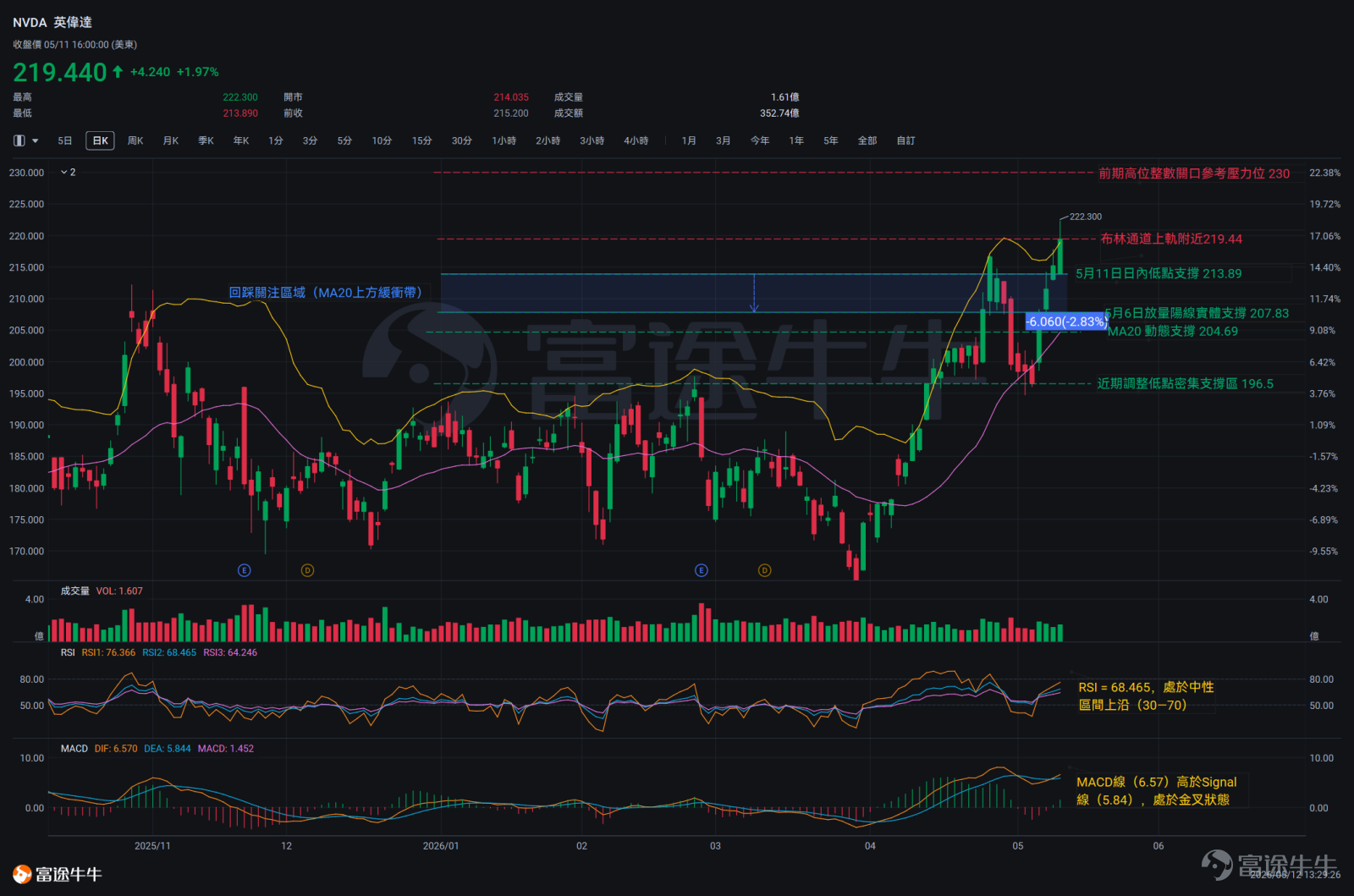Select the 年K yearly tab
1354x896 pixels.
[241, 140]
